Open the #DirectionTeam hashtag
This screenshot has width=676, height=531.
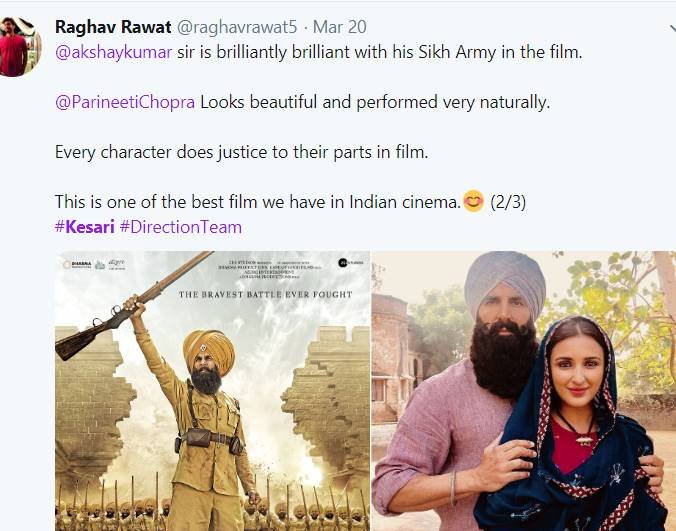(181, 227)
